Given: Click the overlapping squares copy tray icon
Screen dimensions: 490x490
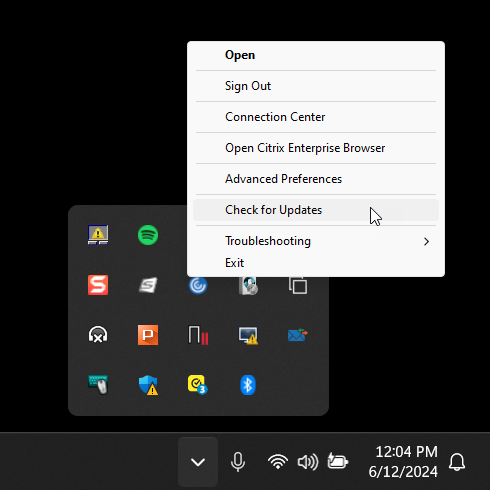Looking at the screenshot, I should click(x=298, y=285).
